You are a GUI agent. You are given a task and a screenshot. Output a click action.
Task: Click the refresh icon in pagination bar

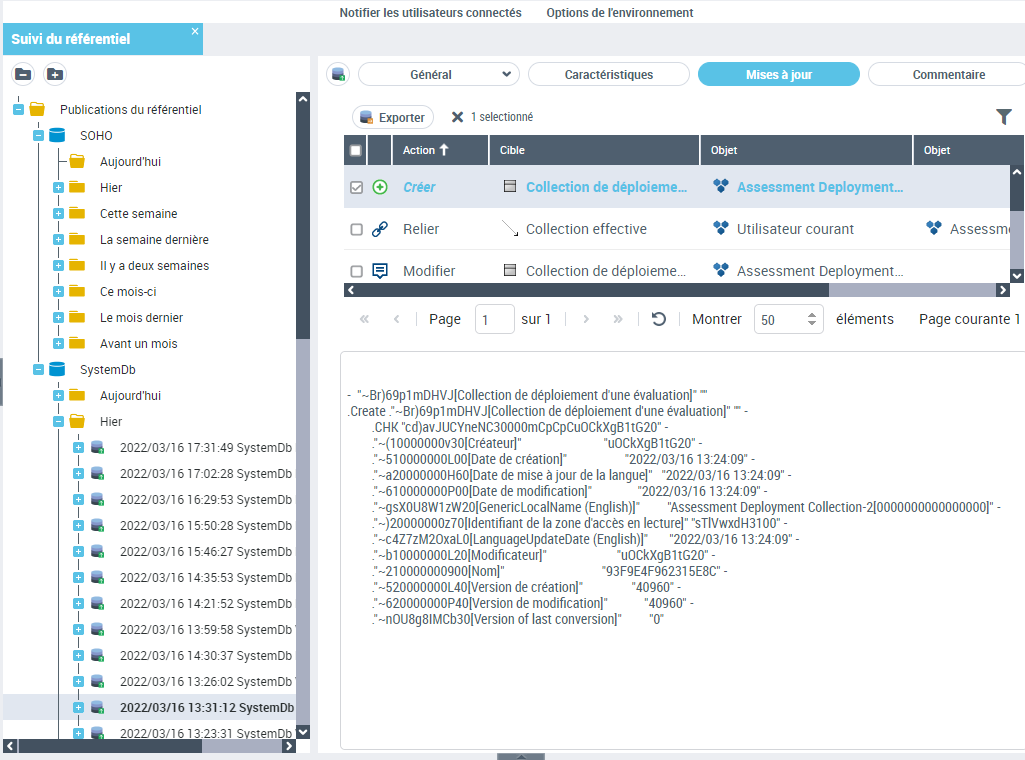tap(658, 319)
